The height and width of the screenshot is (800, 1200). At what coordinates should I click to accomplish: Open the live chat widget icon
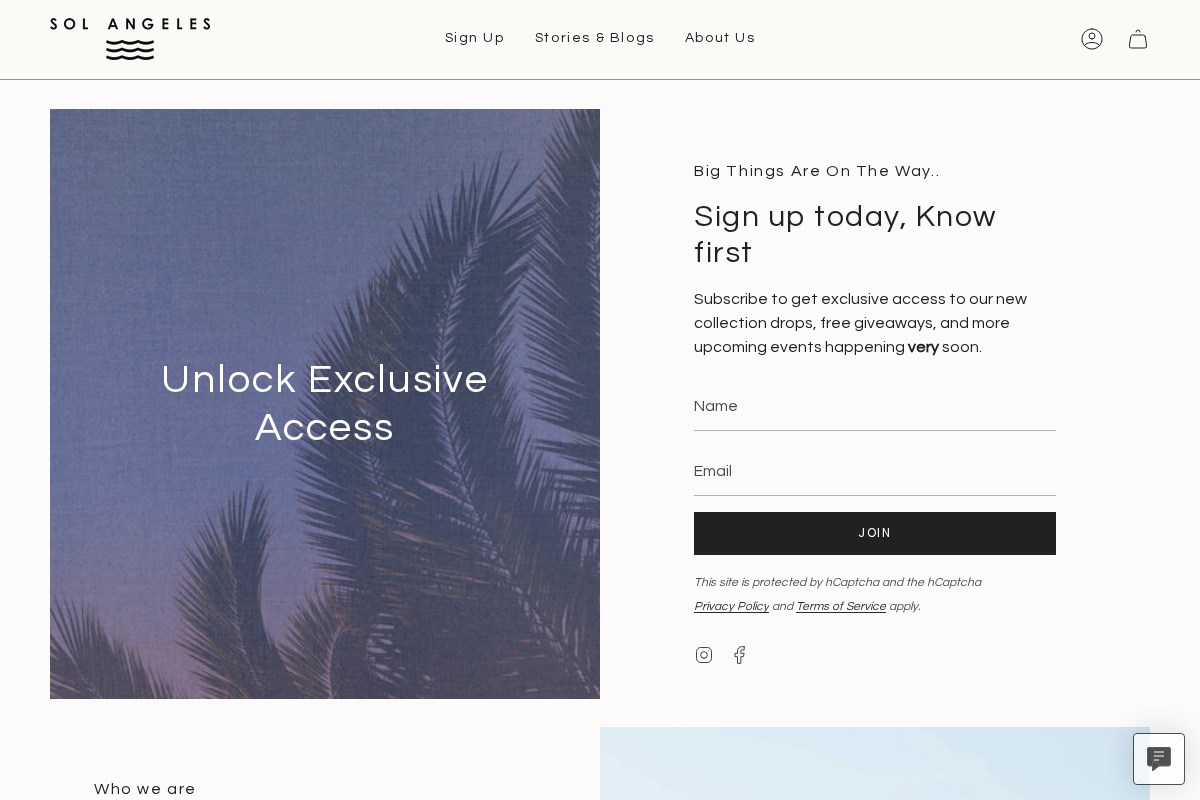click(1159, 759)
